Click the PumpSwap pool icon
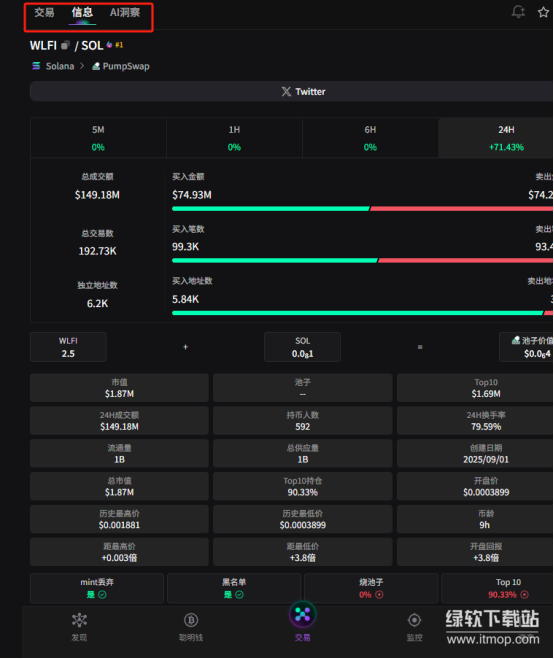 tap(96, 66)
